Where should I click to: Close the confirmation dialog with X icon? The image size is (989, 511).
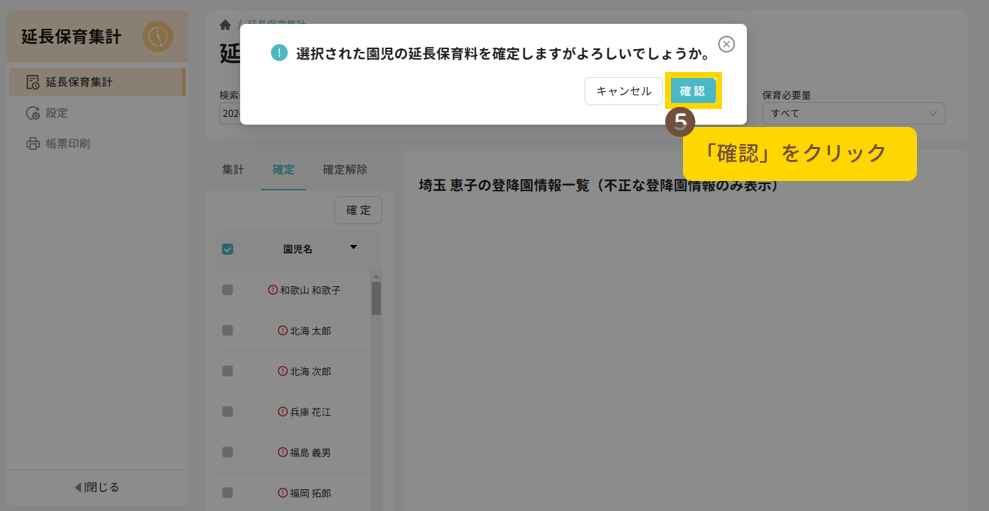coord(727,44)
